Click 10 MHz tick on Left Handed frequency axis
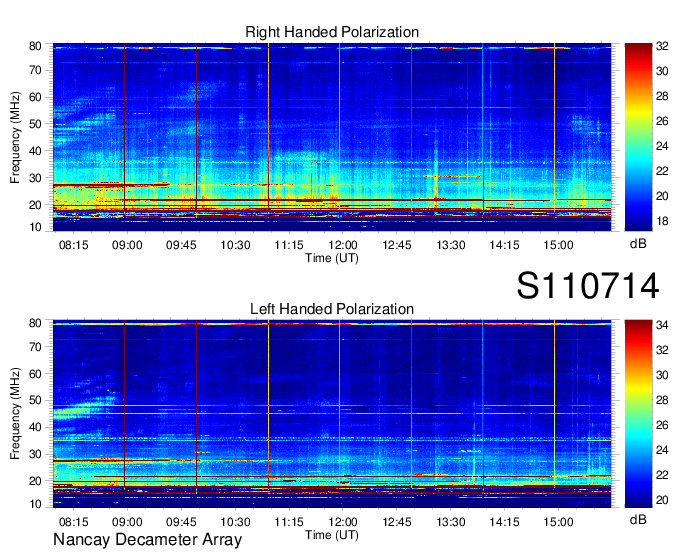Screen dimensions: 680x552 tap(36, 504)
